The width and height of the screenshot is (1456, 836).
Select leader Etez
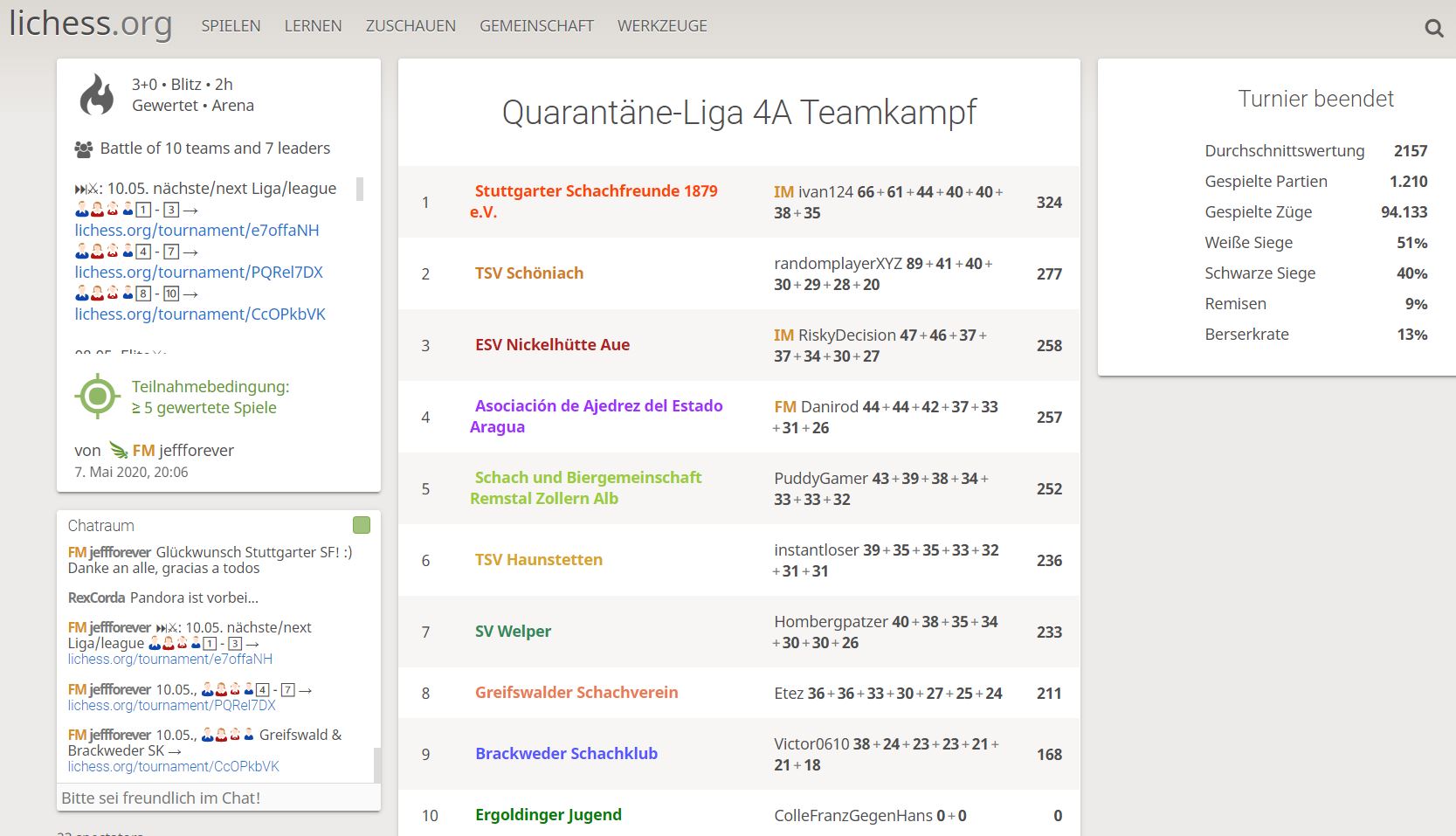(x=789, y=694)
